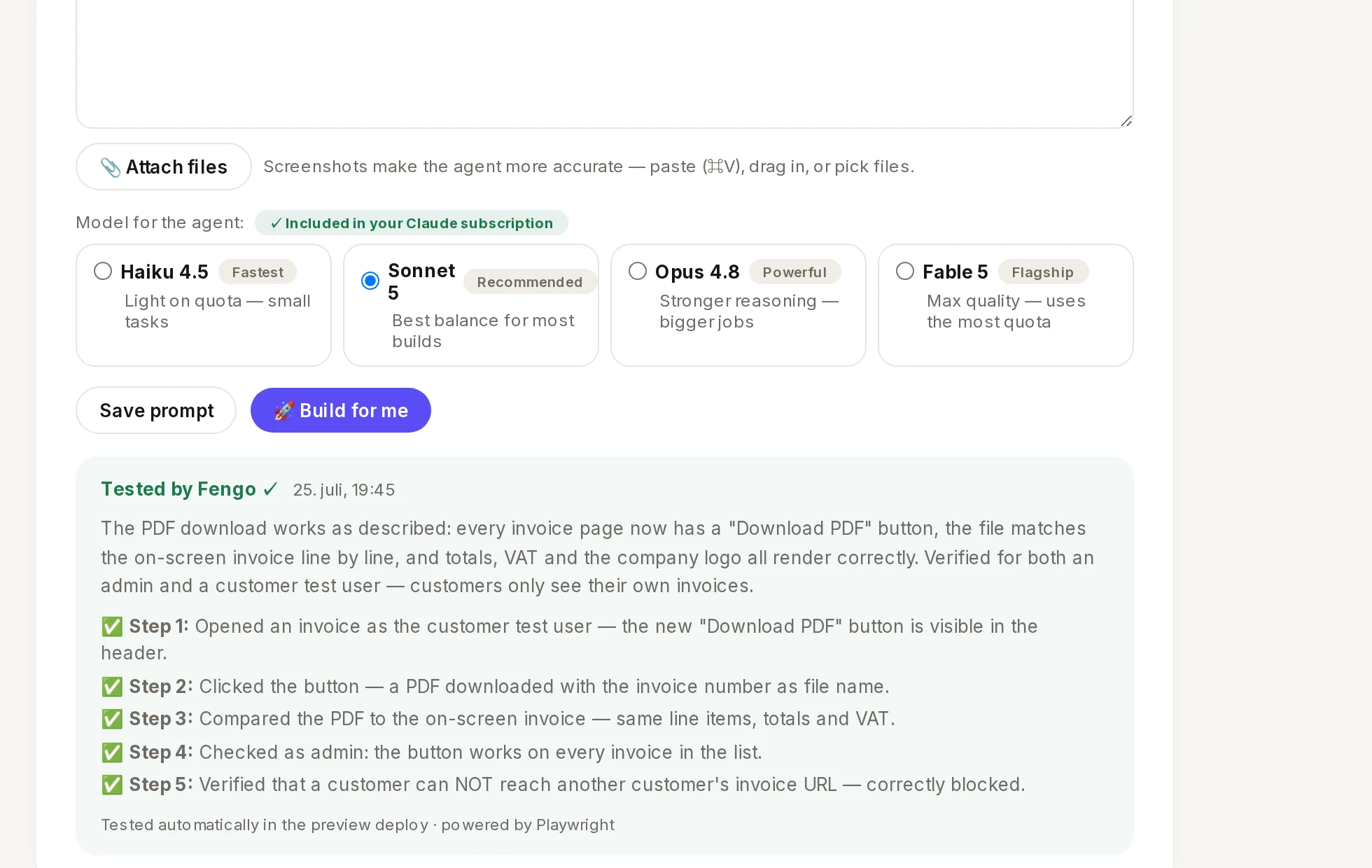This screenshot has width=1372, height=868.
Task: Click 'Max quality — uses the most quota' text
Action: [1006, 311]
